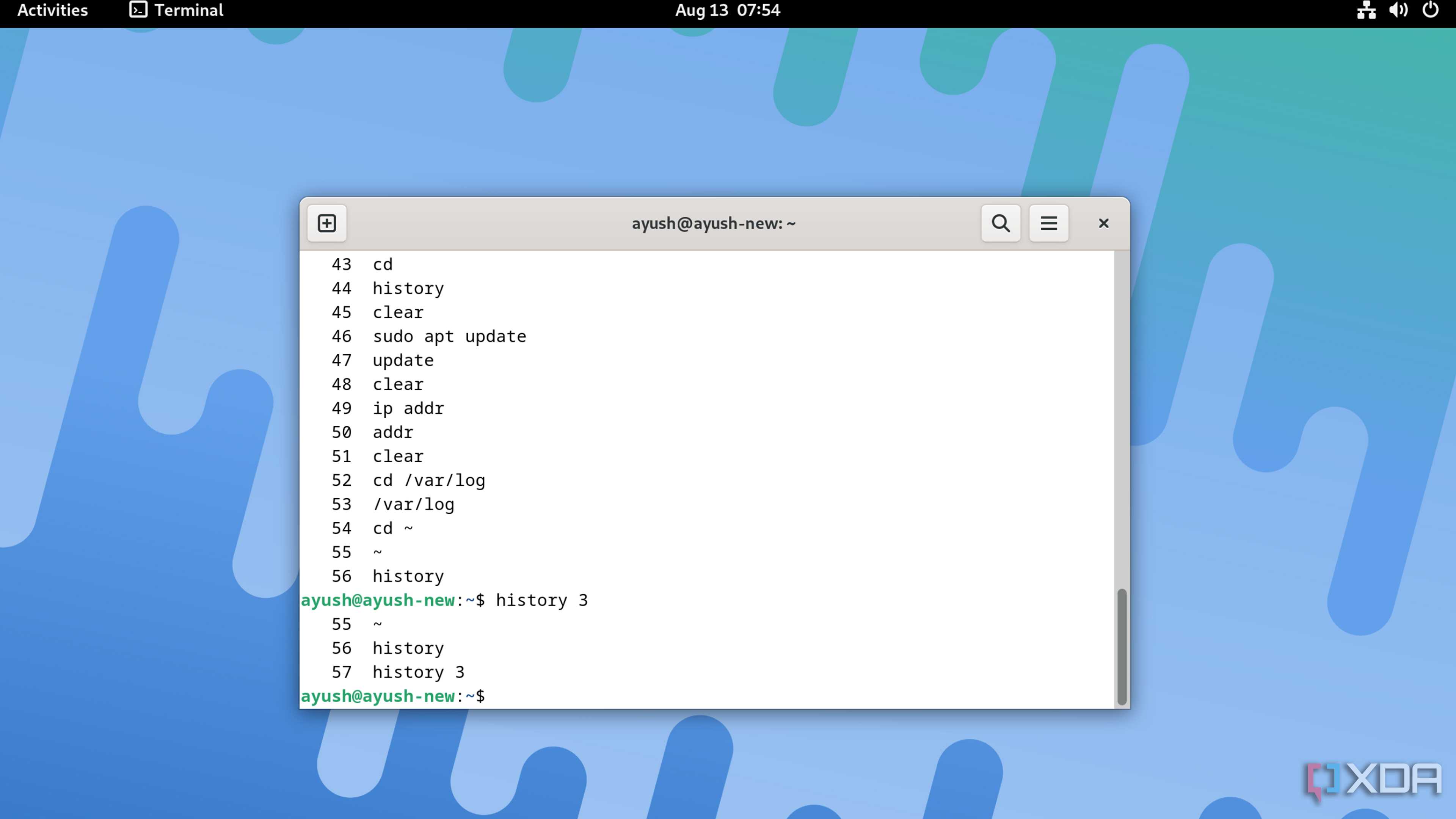Click history line 48 'clear'
Image resolution: width=1456 pixels, height=819 pixels.
point(398,384)
